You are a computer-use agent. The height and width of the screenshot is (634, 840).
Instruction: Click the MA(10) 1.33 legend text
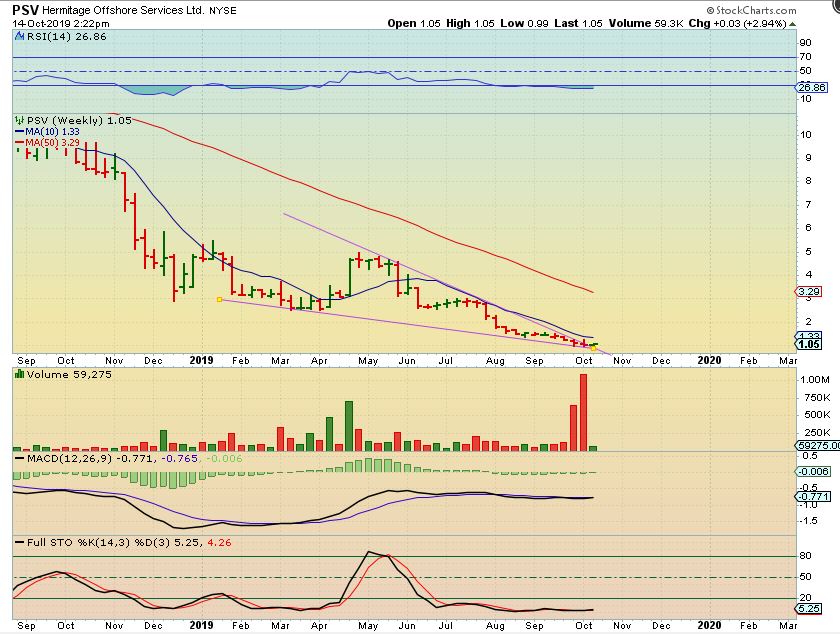[x=52, y=131]
